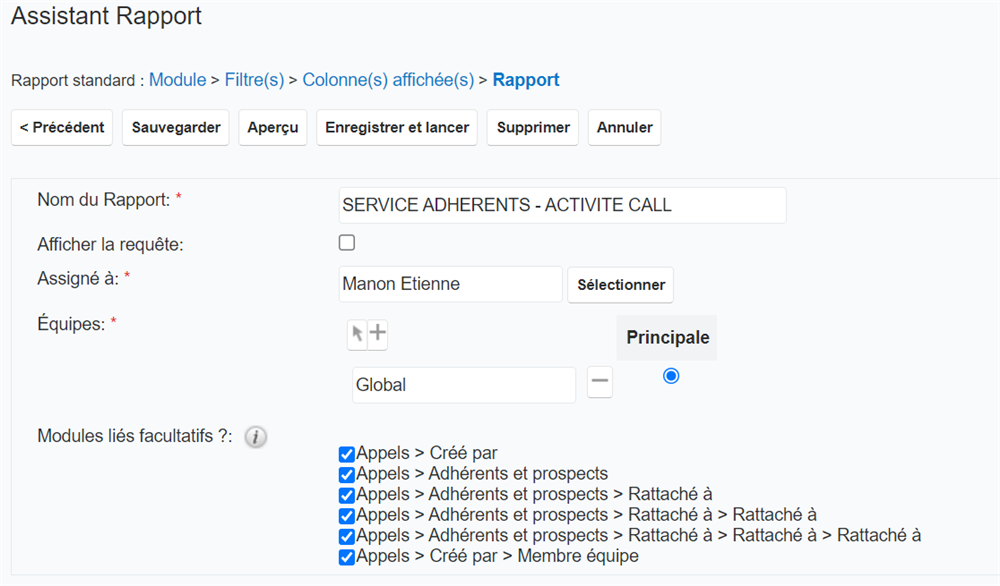Uncheck 'Appels > Adhérents et prospects' module
The width and height of the screenshot is (1000, 586).
(x=347, y=474)
